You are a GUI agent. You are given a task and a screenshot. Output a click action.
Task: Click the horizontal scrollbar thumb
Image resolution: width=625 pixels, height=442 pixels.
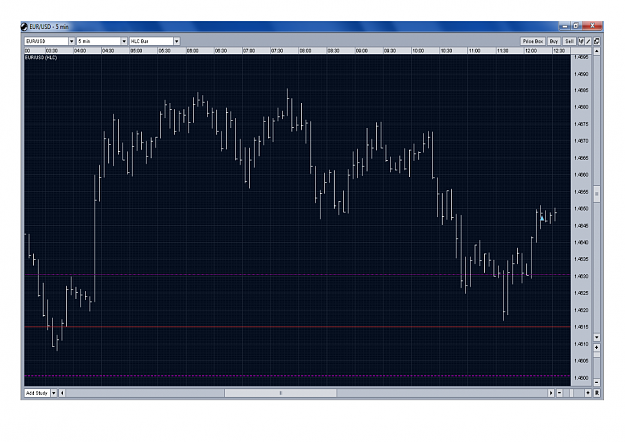click(x=281, y=393)
